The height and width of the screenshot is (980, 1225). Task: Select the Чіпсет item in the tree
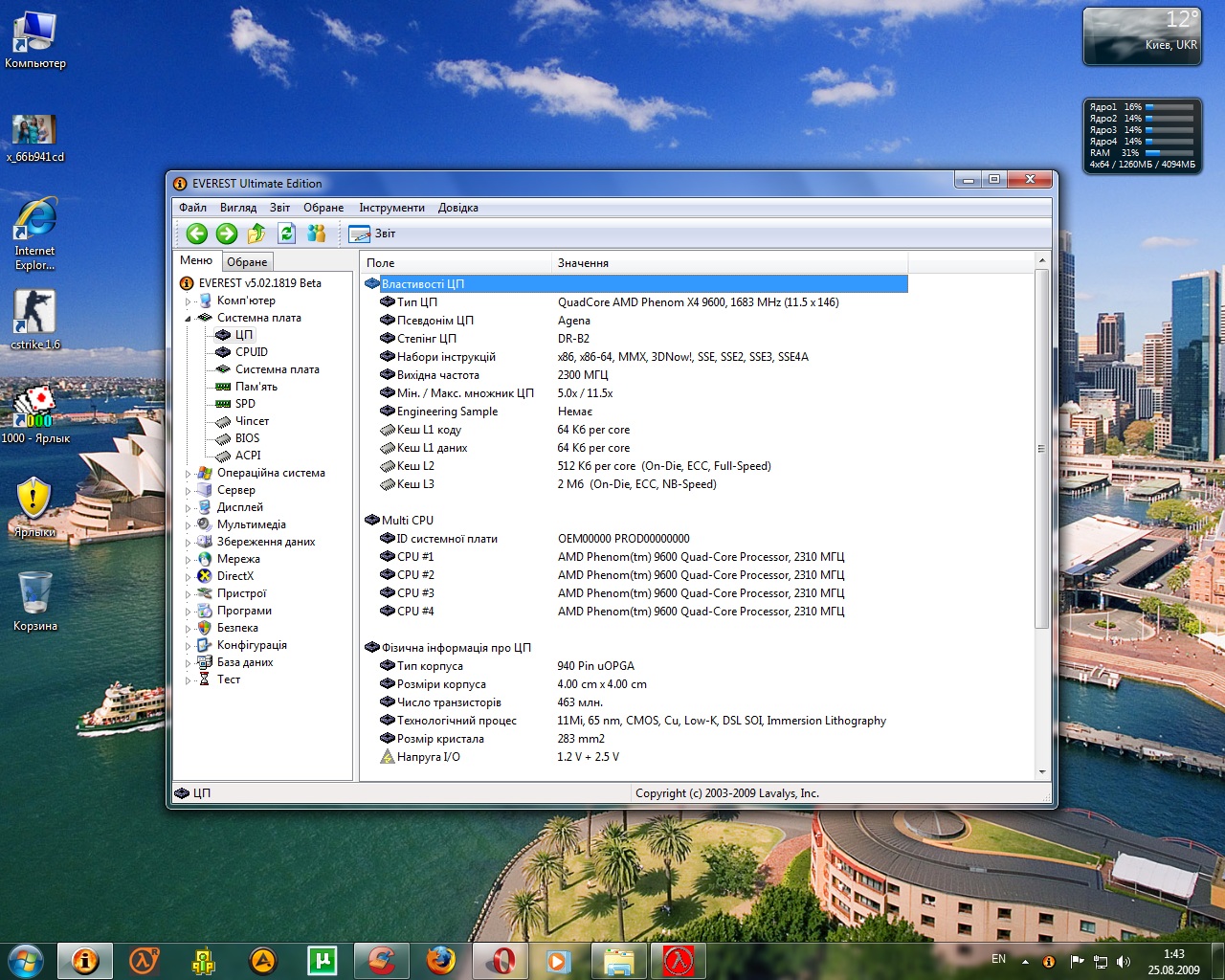tap(252, 421)
